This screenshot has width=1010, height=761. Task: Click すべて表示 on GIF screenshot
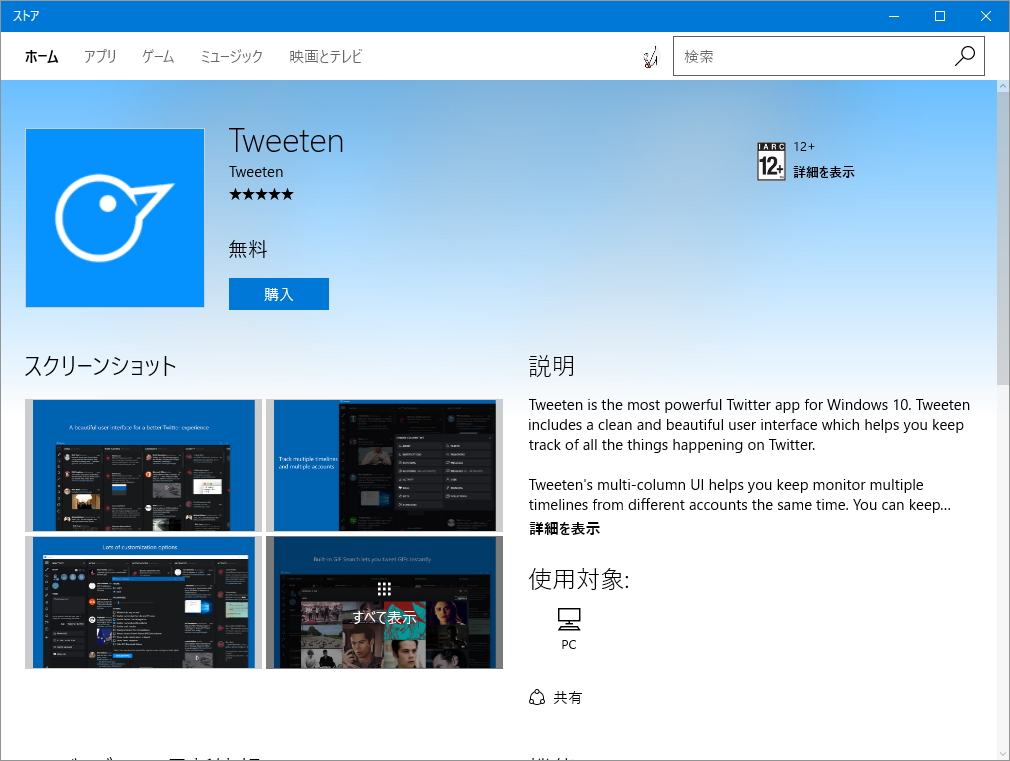(x=385, y=617)
